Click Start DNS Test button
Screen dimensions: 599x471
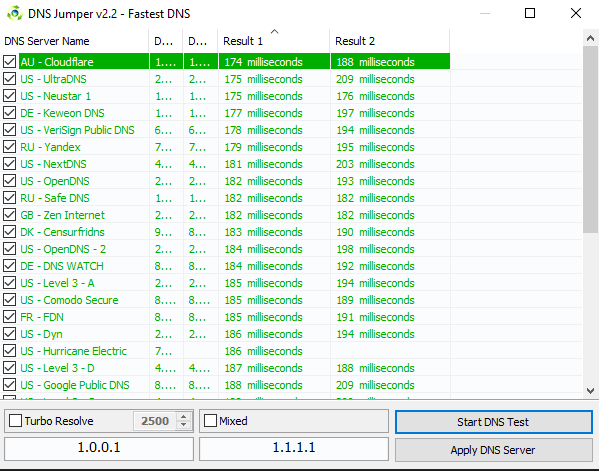(494, 422)
